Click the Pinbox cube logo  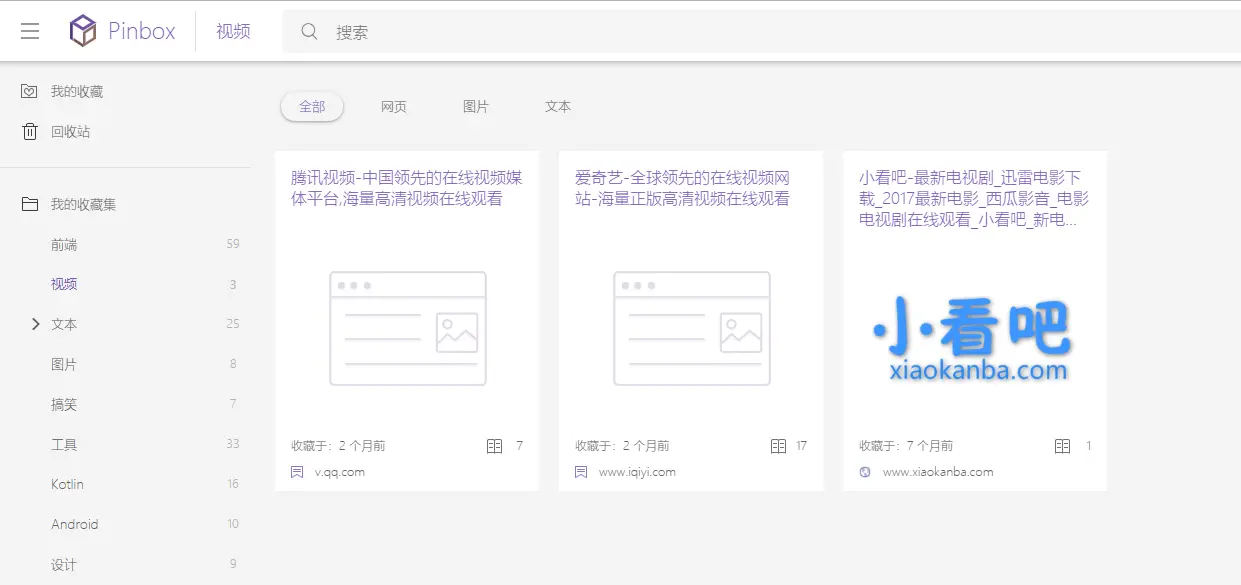click(82, 30)
